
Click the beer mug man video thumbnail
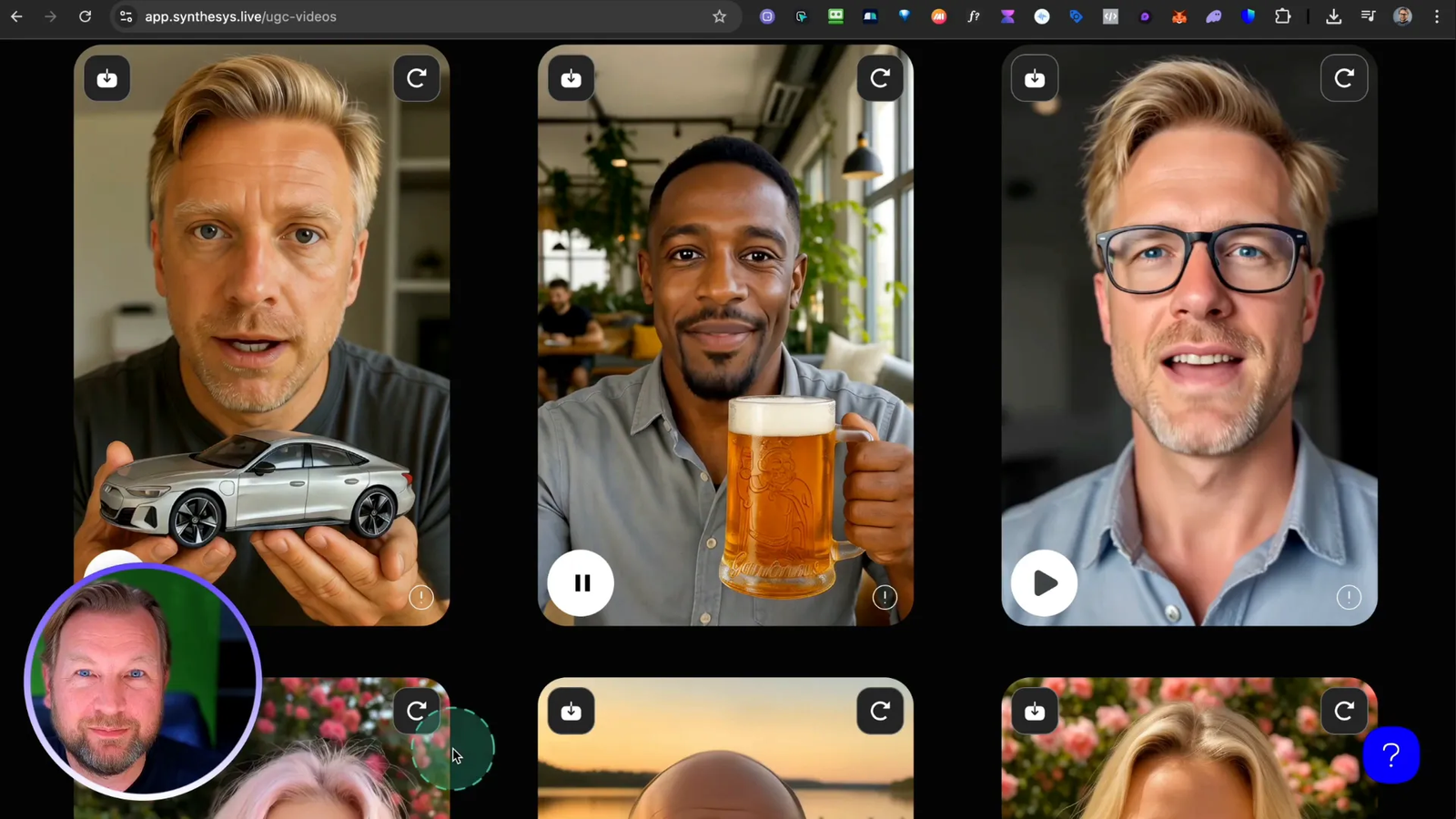point(725,335)
